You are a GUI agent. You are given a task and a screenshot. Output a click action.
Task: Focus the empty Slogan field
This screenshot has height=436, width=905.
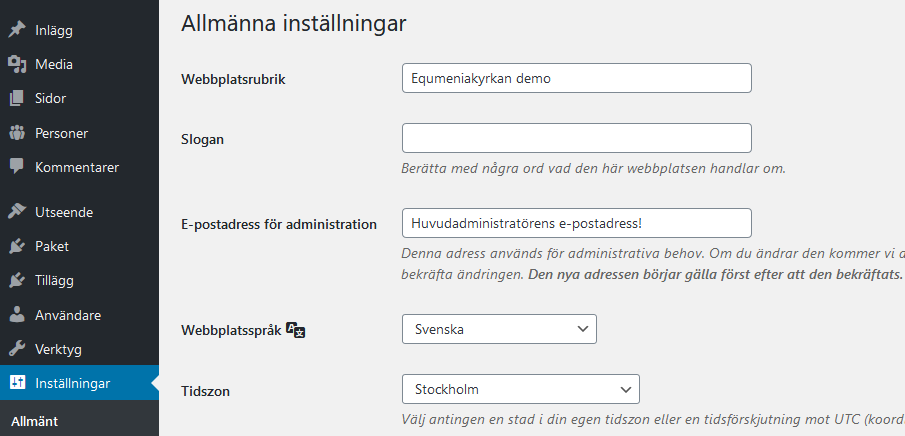(577, 138)
